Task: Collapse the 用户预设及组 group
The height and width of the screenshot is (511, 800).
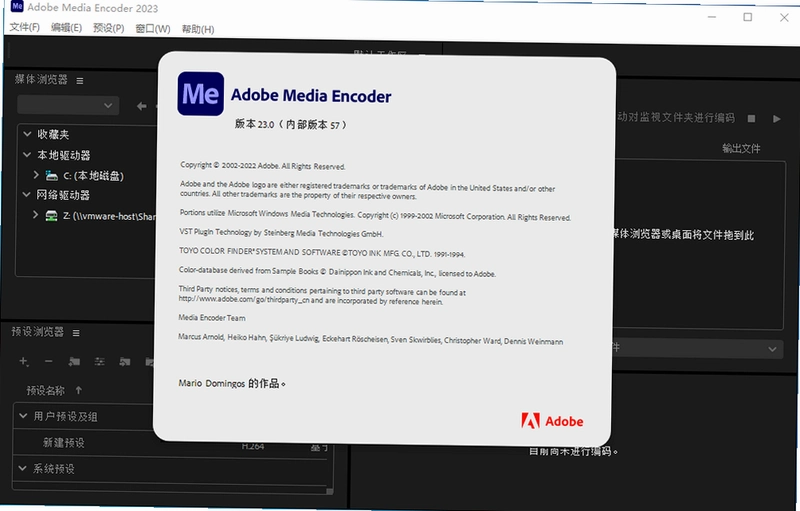Action: [x=23, y=416]
